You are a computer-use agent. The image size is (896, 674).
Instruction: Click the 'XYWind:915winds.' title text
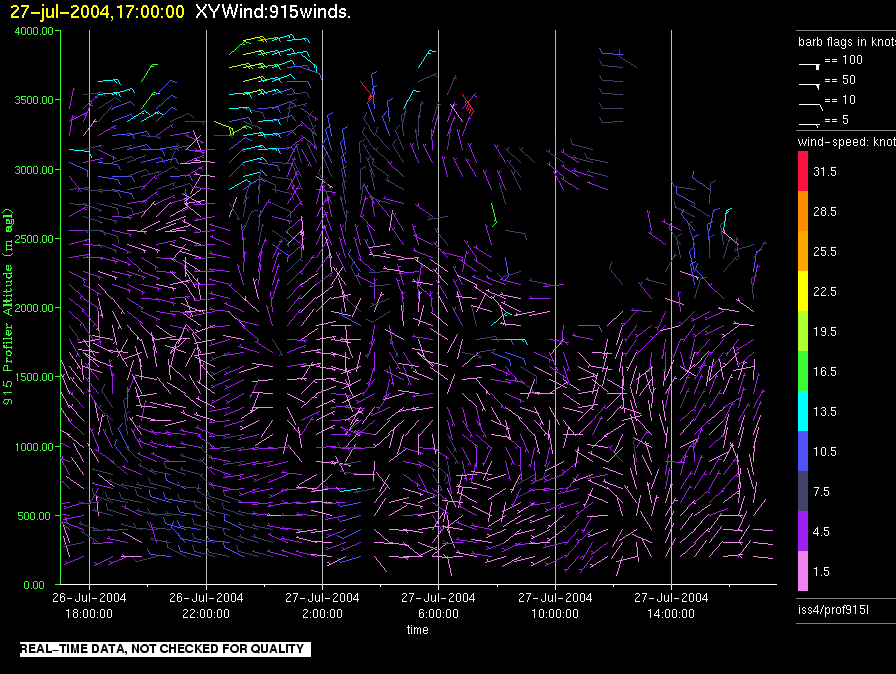(x=273, y=11)
